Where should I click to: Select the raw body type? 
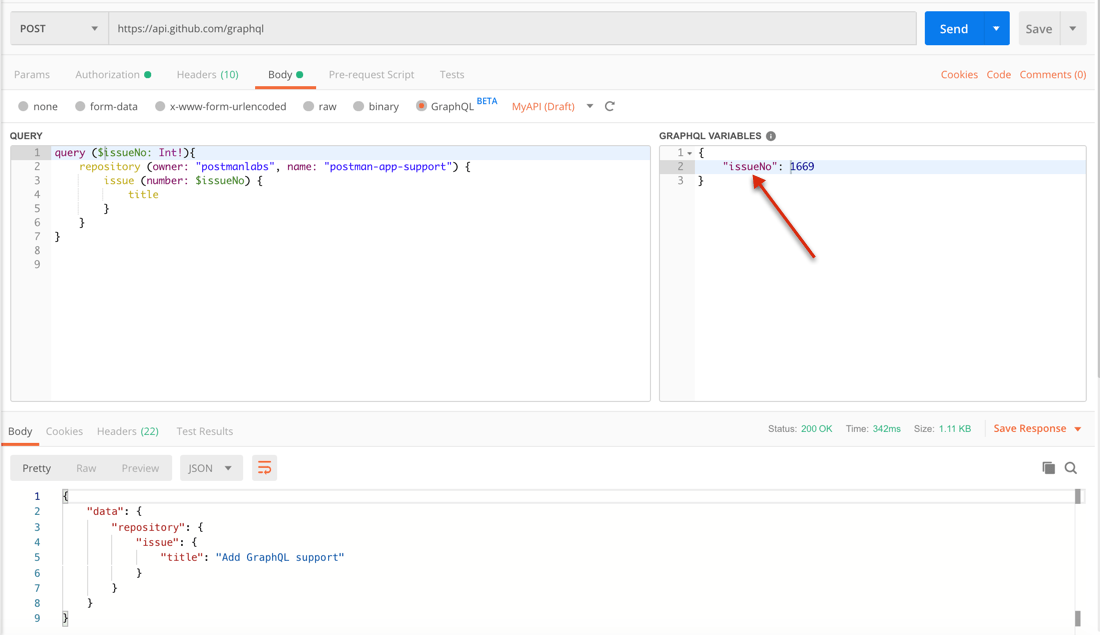[x=320, y=106]
